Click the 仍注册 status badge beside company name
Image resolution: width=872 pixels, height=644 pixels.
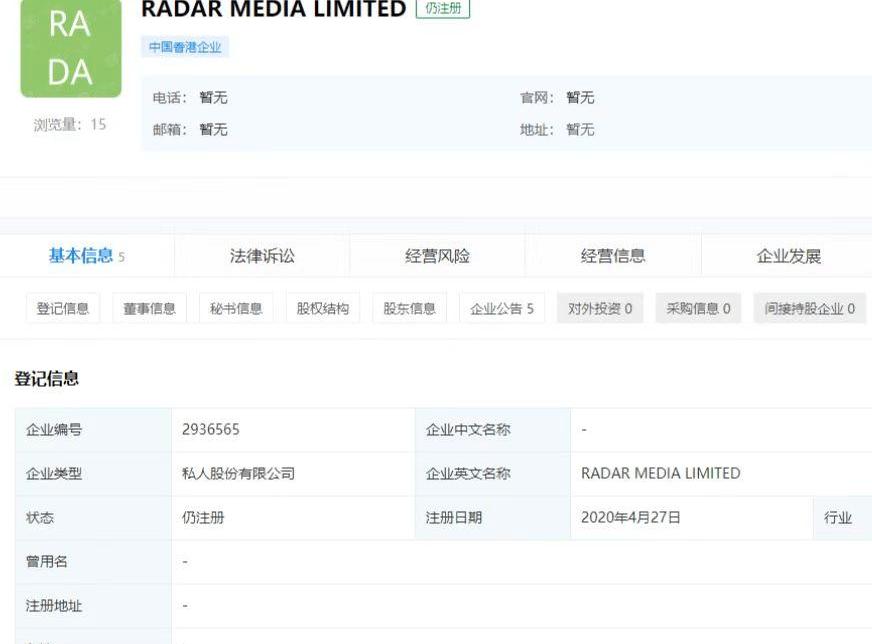(442, 9)
